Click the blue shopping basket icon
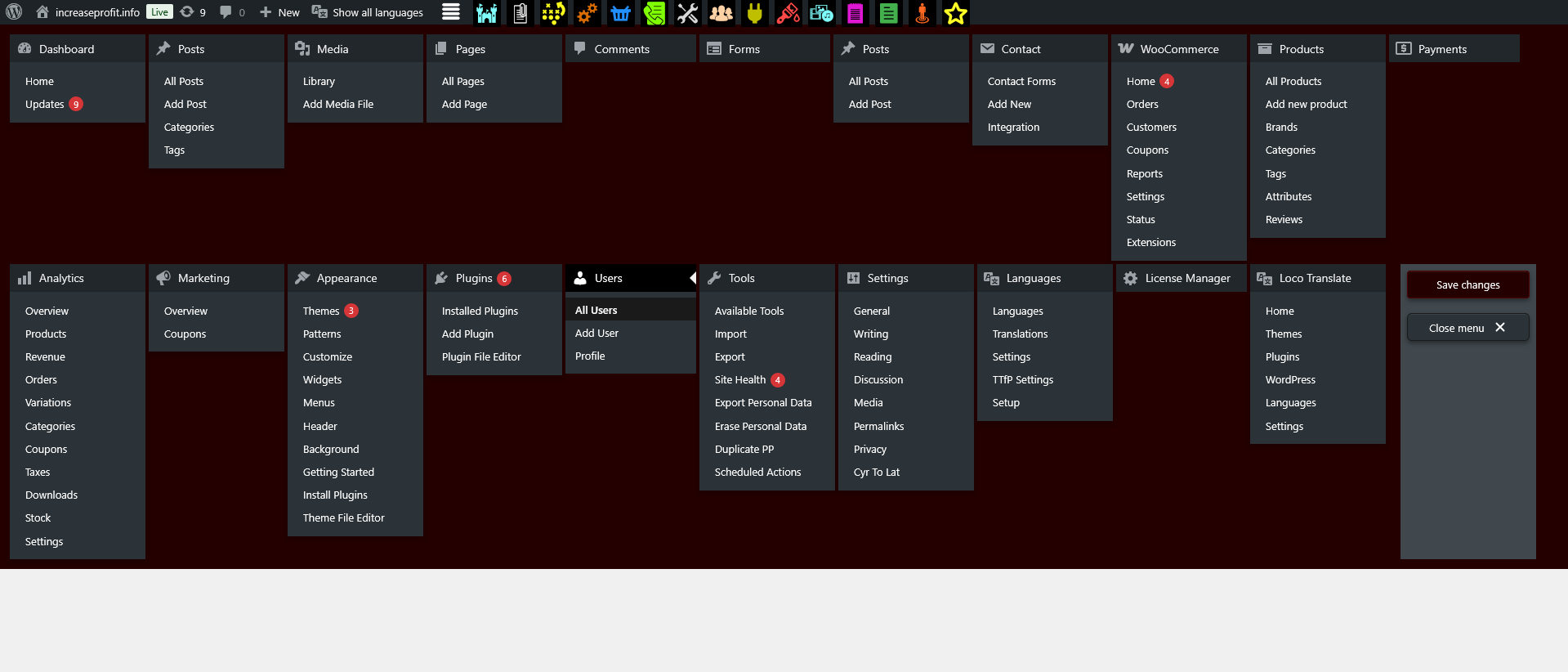Screen dimensions: 1568x672 [620, 13]
